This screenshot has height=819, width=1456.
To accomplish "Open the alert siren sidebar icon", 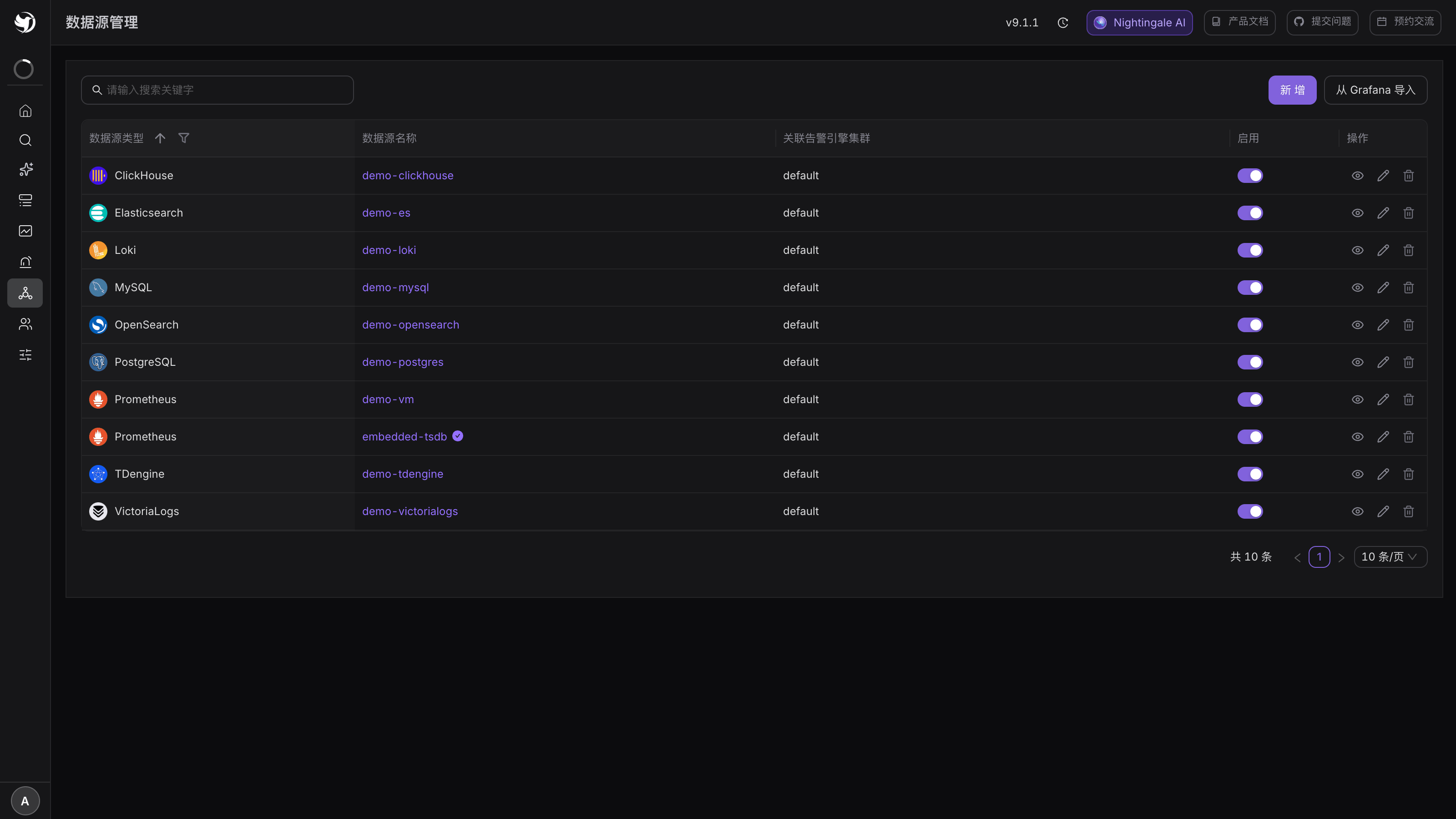I will coord(25,262).
